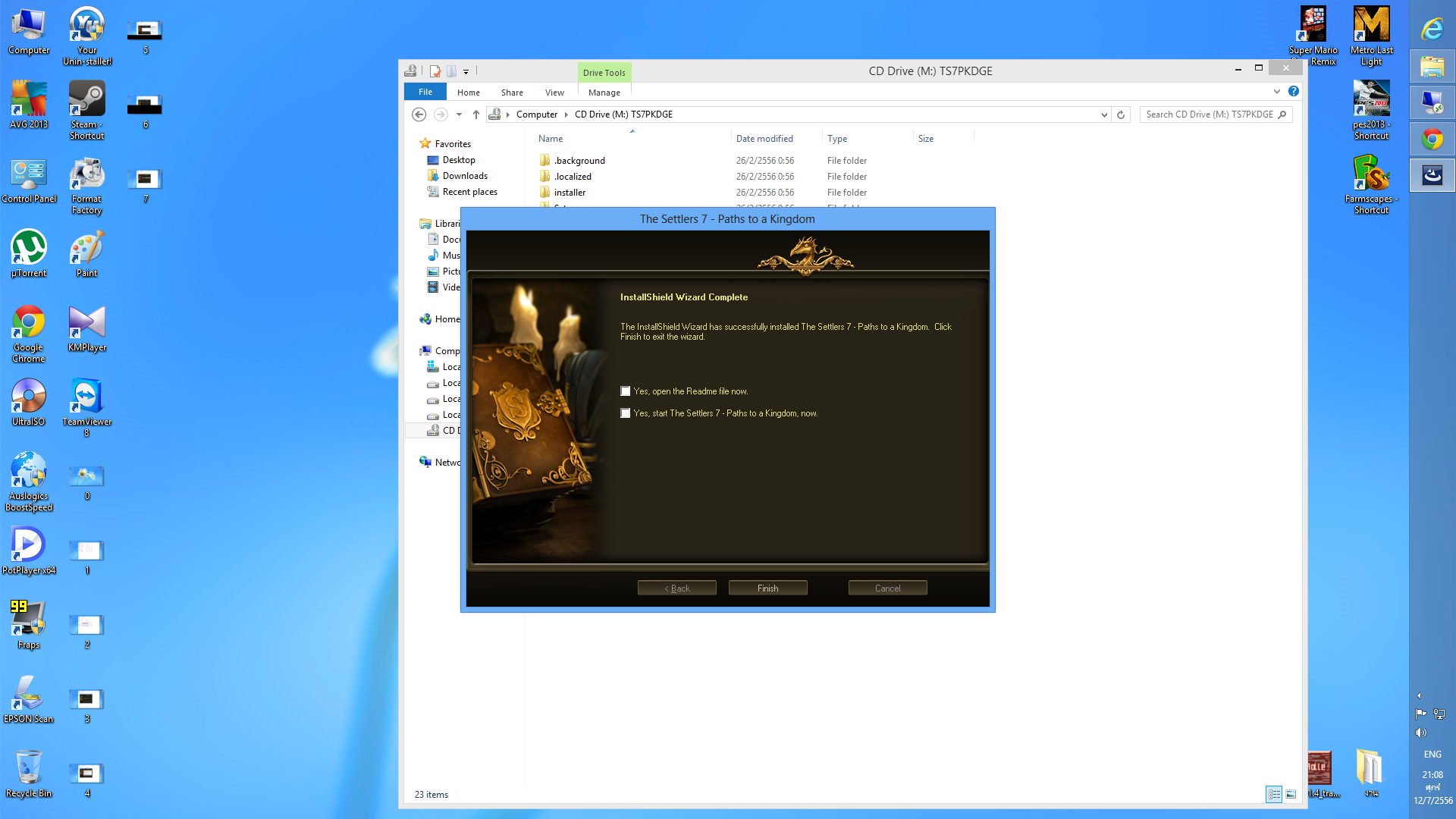
Task: Open the View ribbon tab
Action: (x=554, y=93)
